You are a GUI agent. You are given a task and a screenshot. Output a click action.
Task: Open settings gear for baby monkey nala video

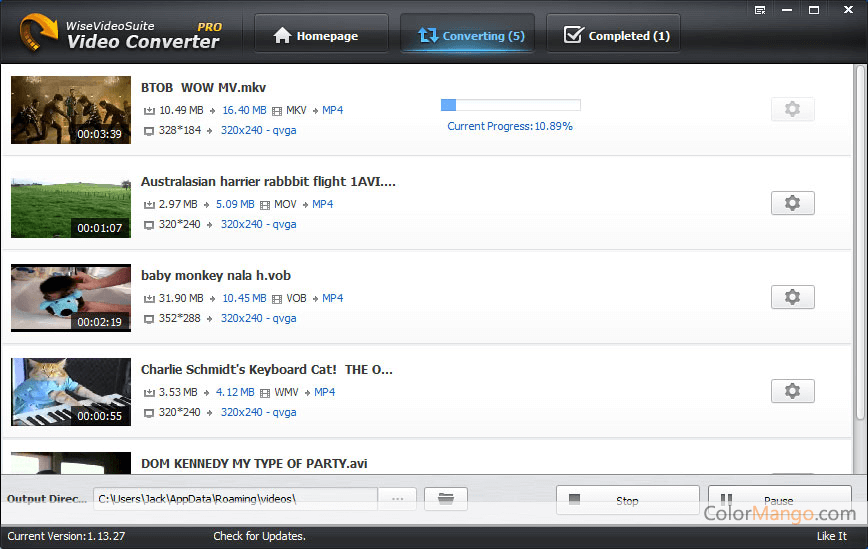(792, 297)
